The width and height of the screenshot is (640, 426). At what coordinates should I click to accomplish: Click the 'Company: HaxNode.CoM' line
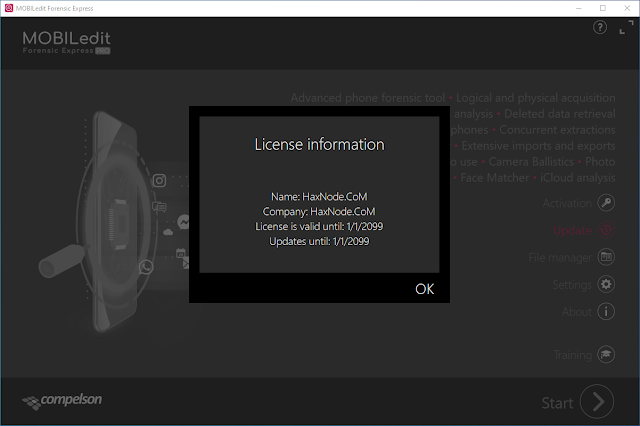tap(319, 211)
